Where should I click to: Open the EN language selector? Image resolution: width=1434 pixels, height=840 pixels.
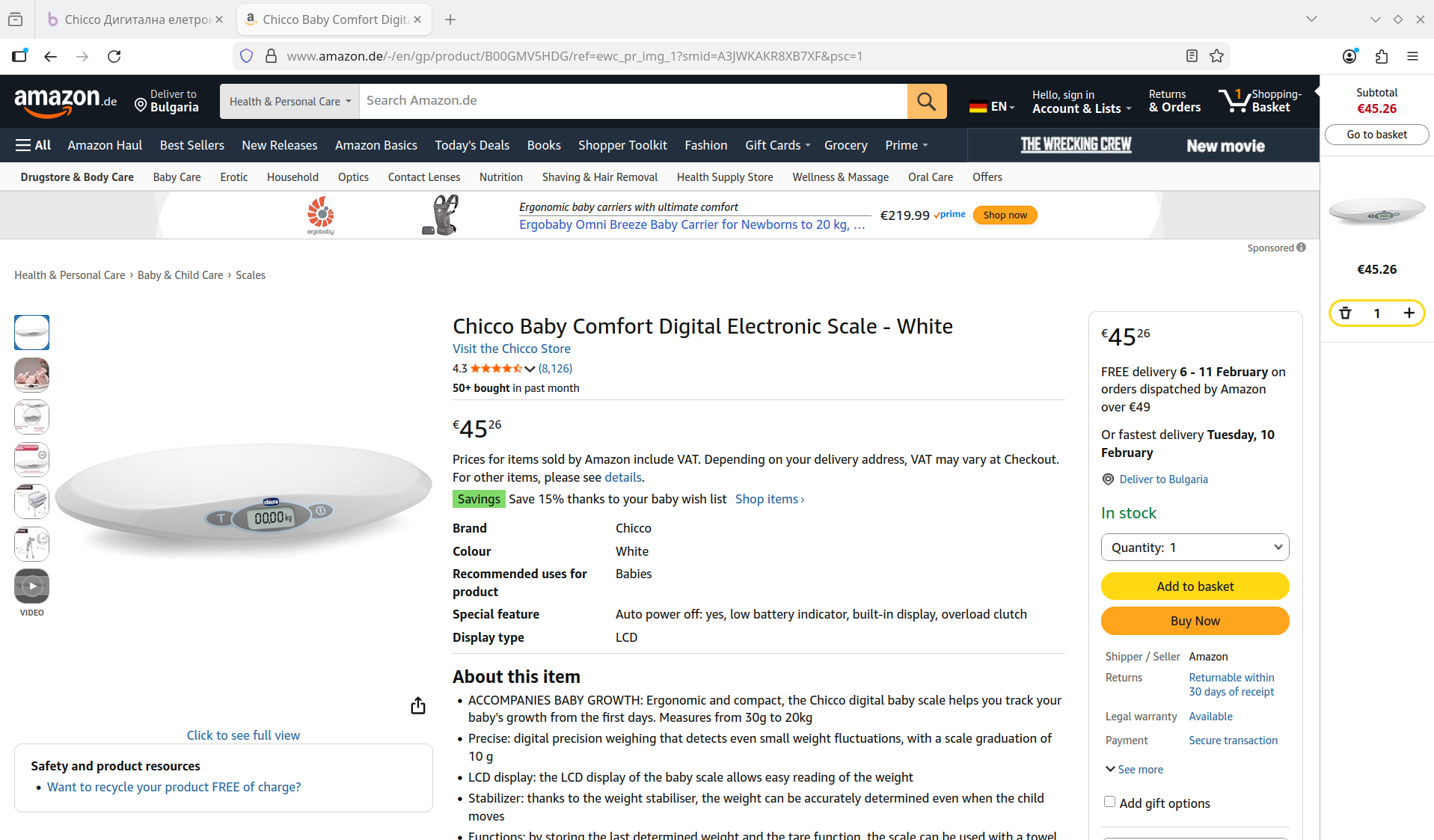point(992,106)
